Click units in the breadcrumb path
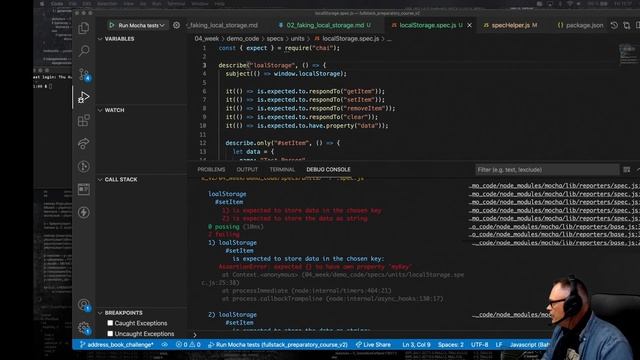Screen dimensions: 640x360 (x=298, y=39)
